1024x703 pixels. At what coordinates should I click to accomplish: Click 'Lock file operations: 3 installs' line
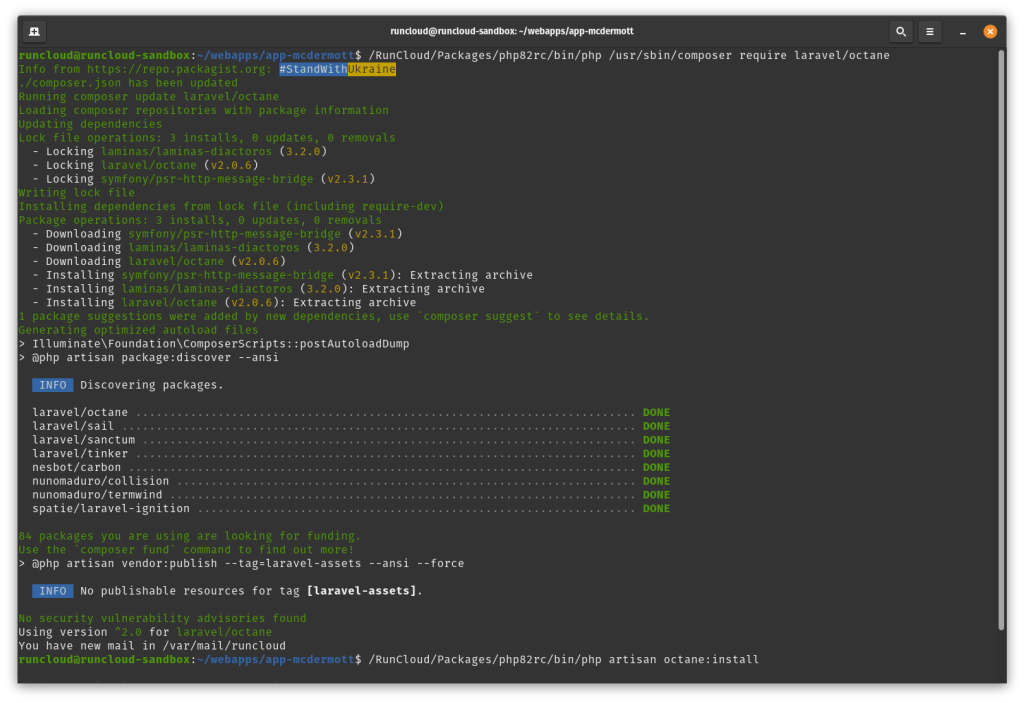pyautogui.click(x=206, y=137)
